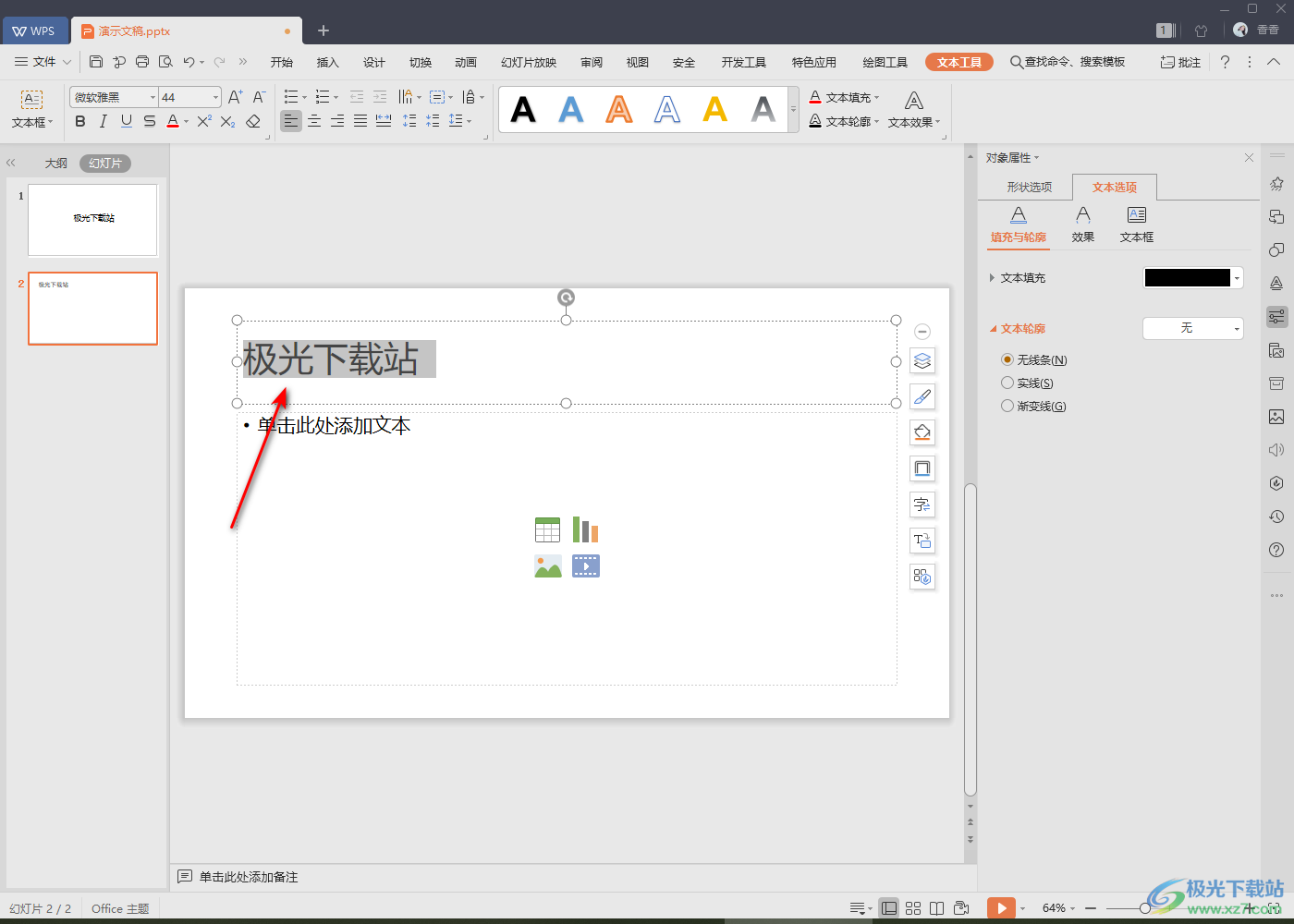Switch to 大纲 outline tab
Viewport: 1294px width, 924px height.
[x=56, y=163]
